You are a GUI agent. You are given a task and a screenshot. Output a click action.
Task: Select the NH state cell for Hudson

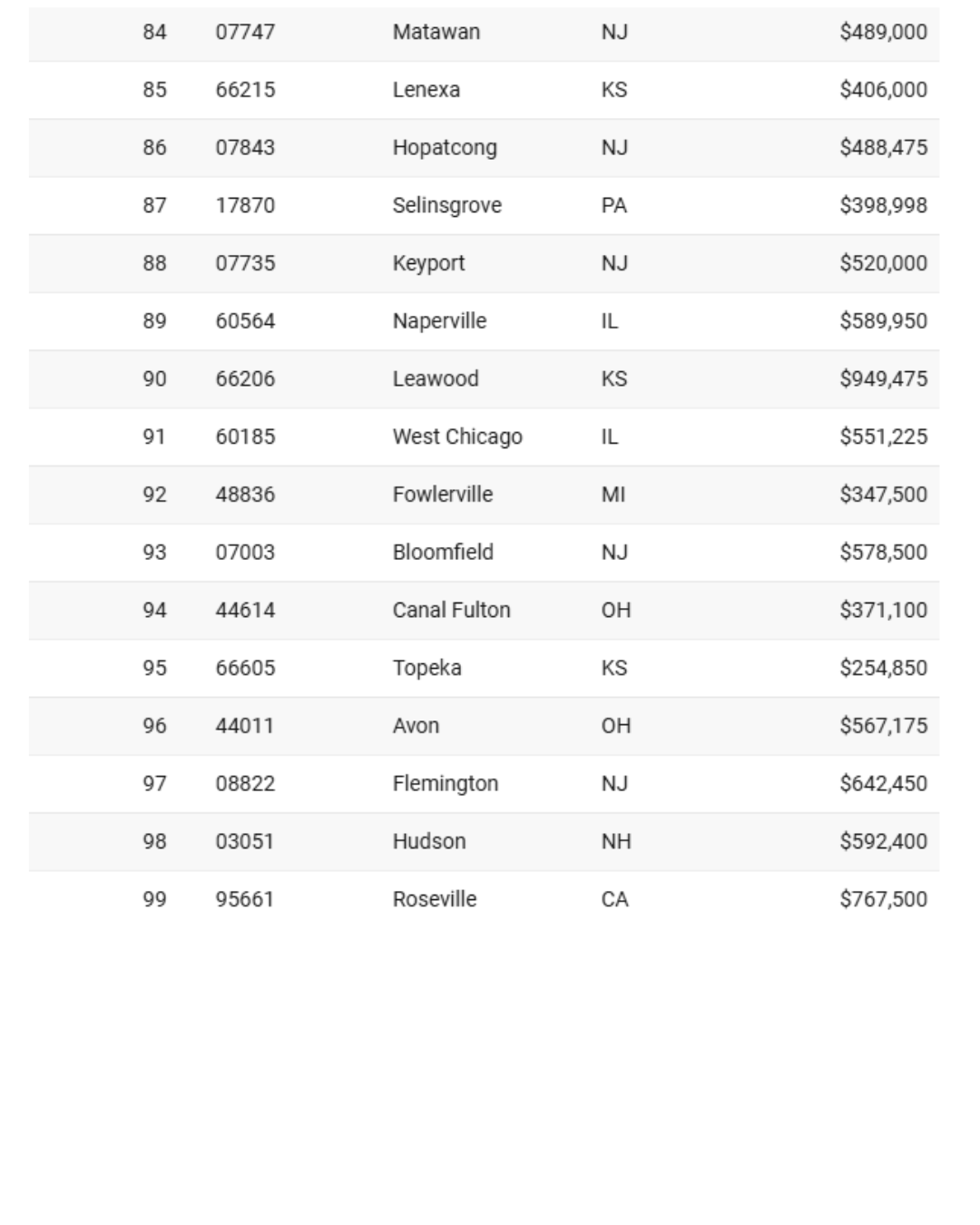[x=616, y=842]
